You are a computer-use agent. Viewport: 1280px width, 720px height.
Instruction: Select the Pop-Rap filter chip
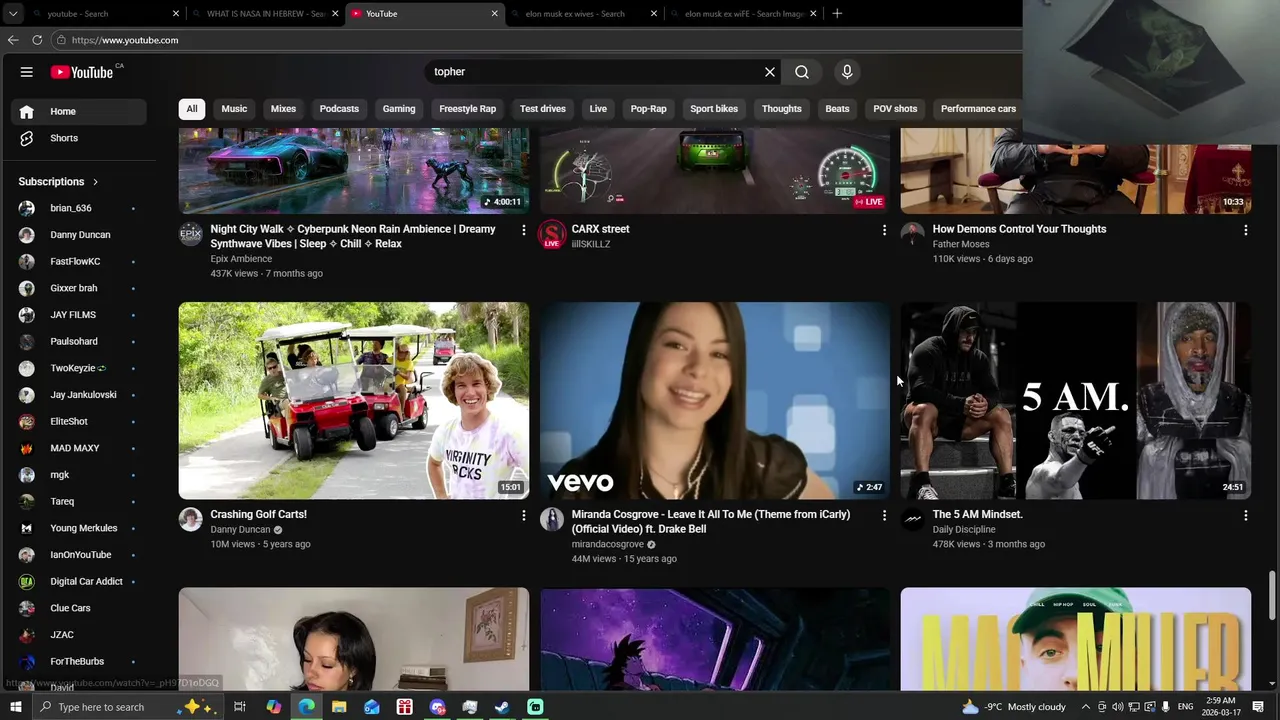click(648, 109)
